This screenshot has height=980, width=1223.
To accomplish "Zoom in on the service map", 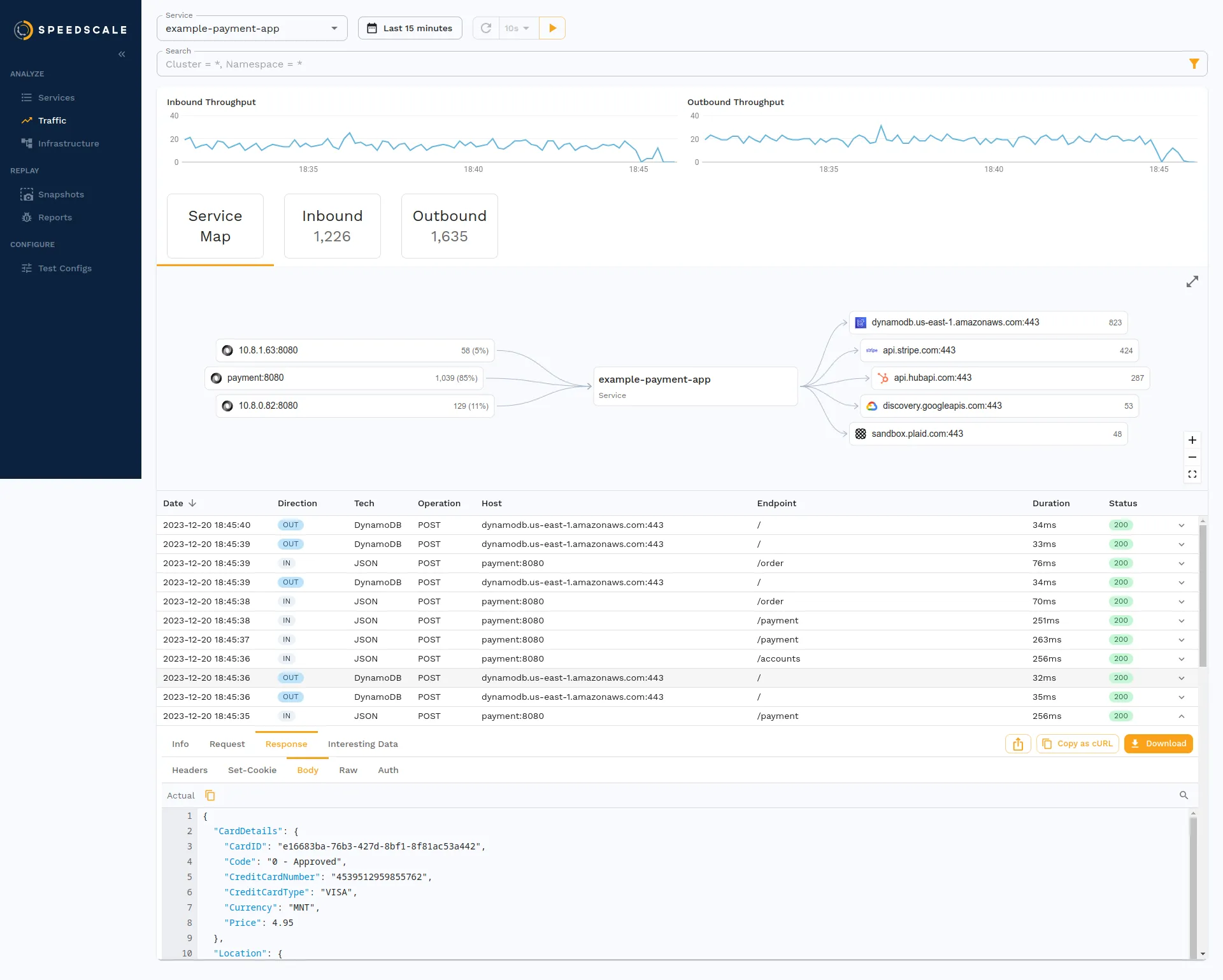I will pos(1192,440).
